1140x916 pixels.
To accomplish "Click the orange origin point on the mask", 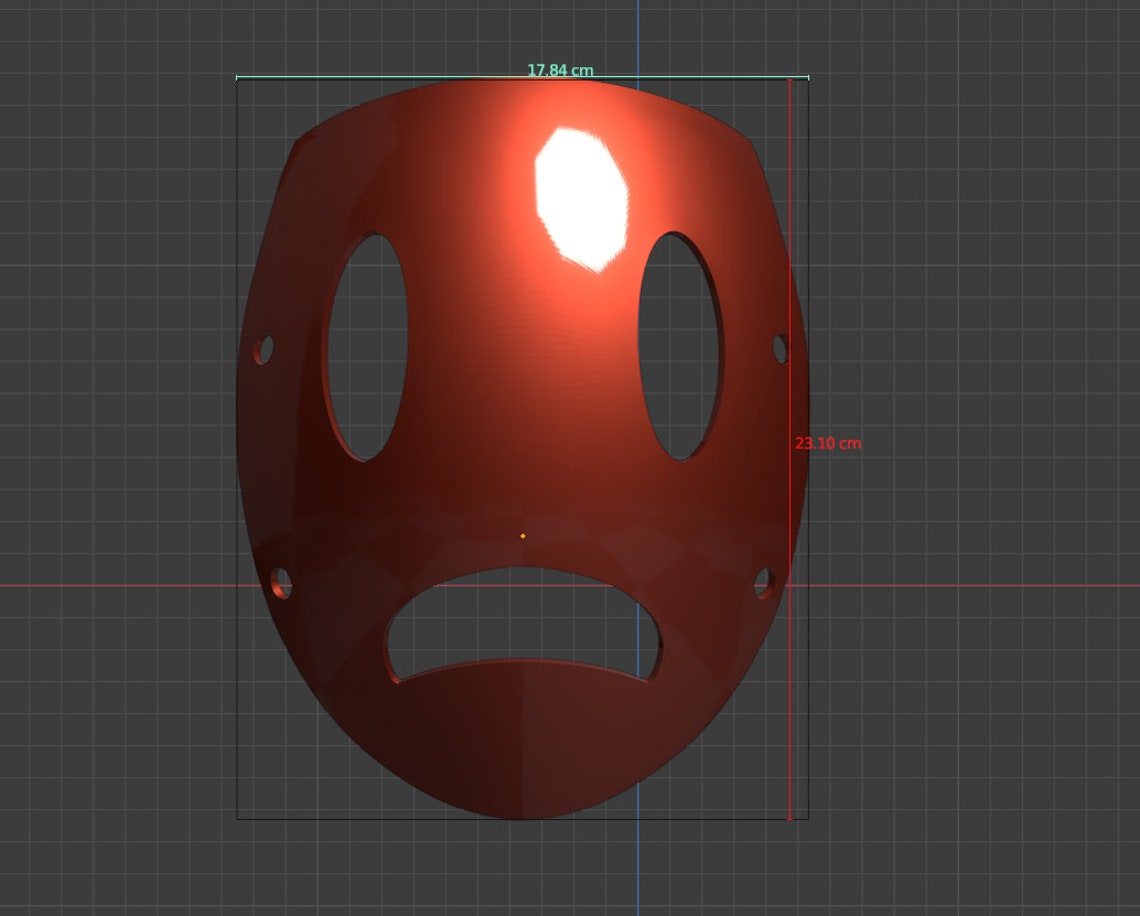I will pos(523,536).
